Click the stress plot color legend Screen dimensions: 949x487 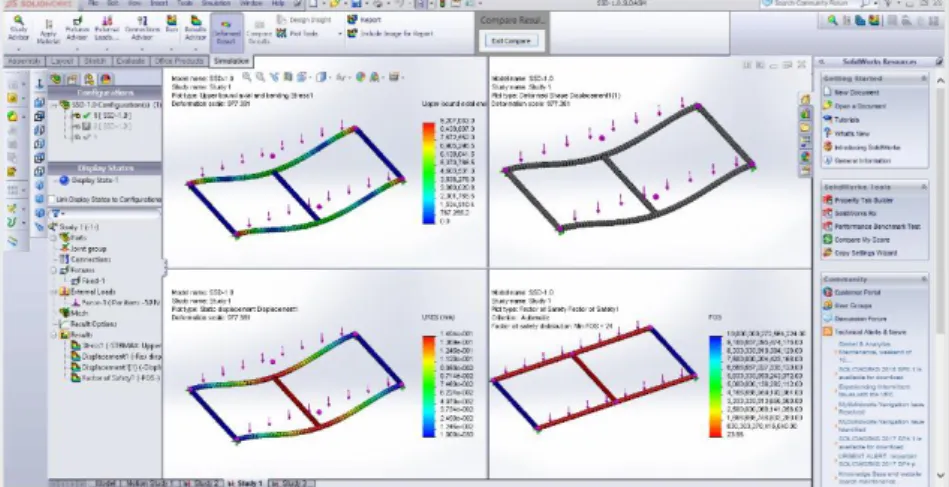429,174
